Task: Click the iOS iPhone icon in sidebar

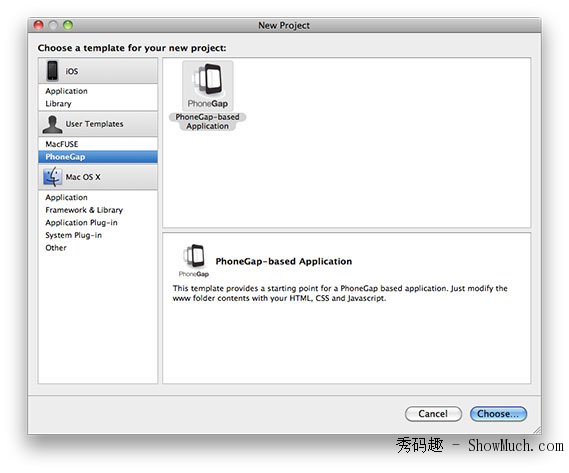Action: point(52,71)
